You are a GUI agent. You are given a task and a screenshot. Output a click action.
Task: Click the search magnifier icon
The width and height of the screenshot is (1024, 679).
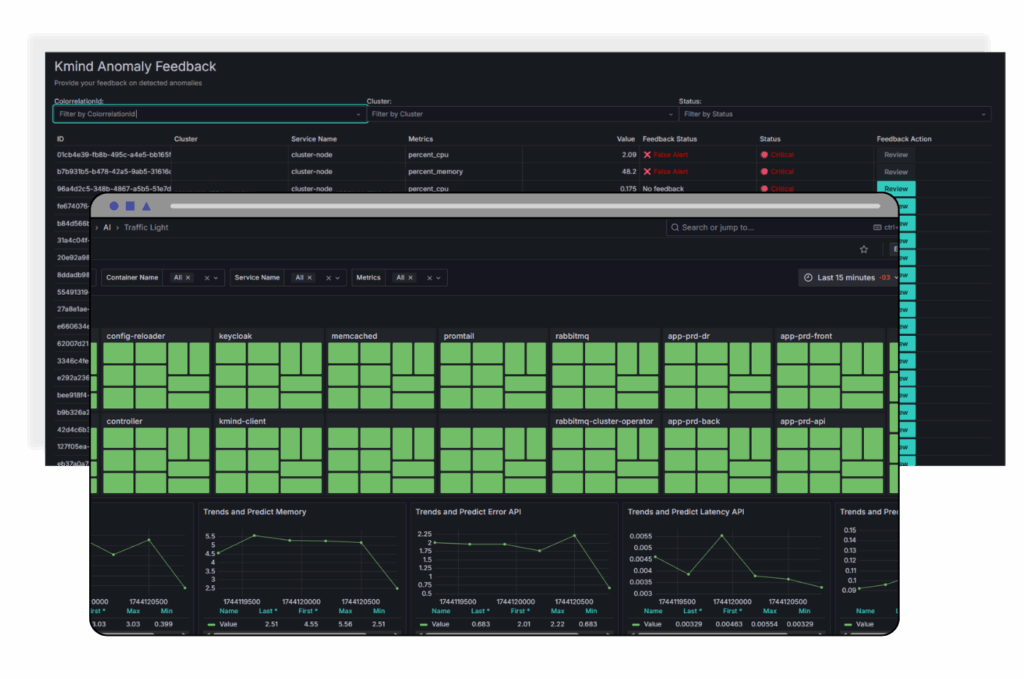pyautogui.click(x=675, y=228)
